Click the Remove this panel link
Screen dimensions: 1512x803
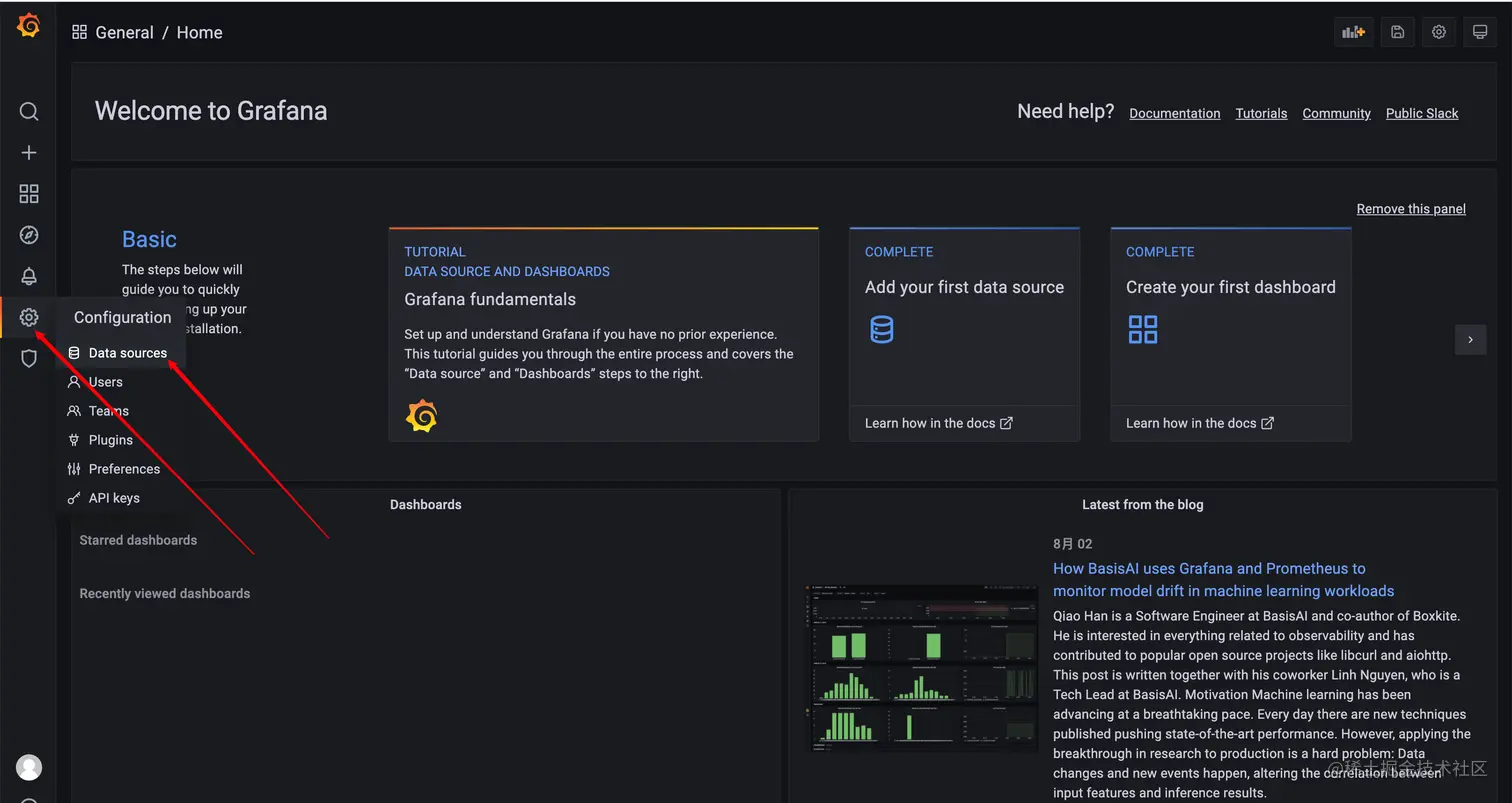click(x=1410, y=209)
